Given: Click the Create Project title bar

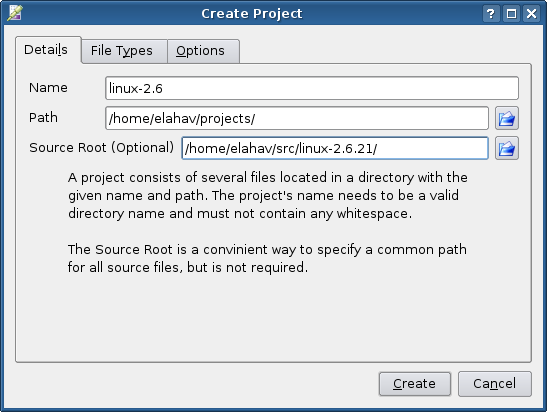Looking at the screenshot, I should click(252, 14).
